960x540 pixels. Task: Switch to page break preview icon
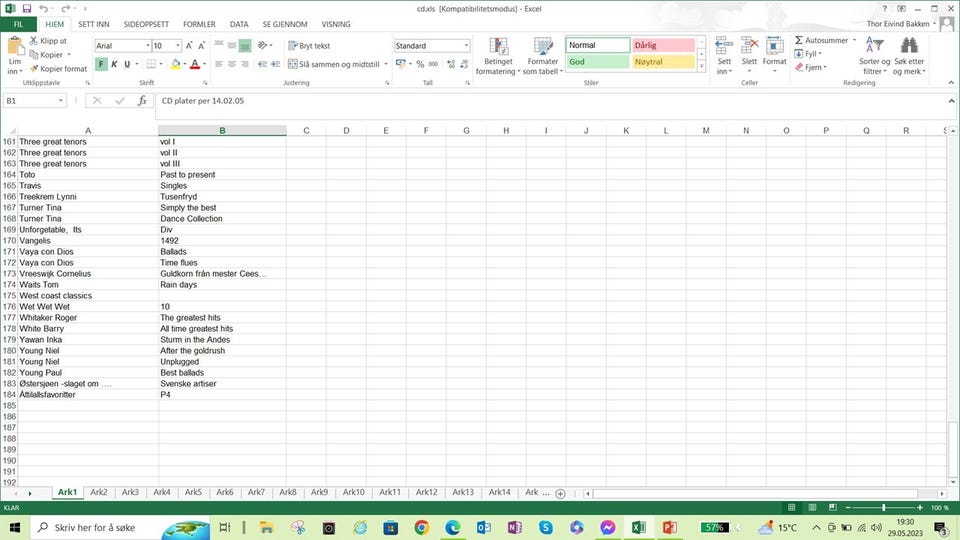tap(833, 508)
